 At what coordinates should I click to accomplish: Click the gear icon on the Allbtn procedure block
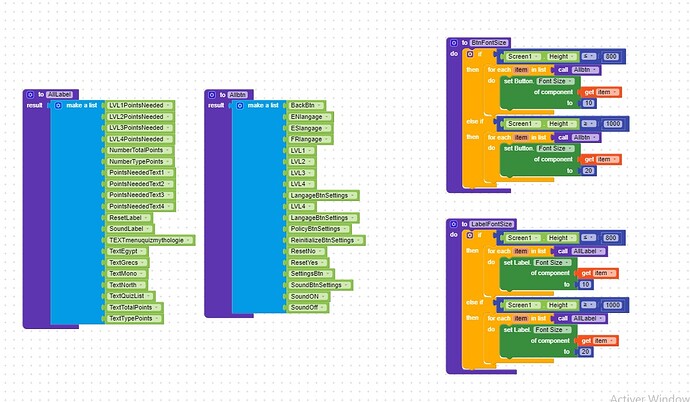[212, 95]
